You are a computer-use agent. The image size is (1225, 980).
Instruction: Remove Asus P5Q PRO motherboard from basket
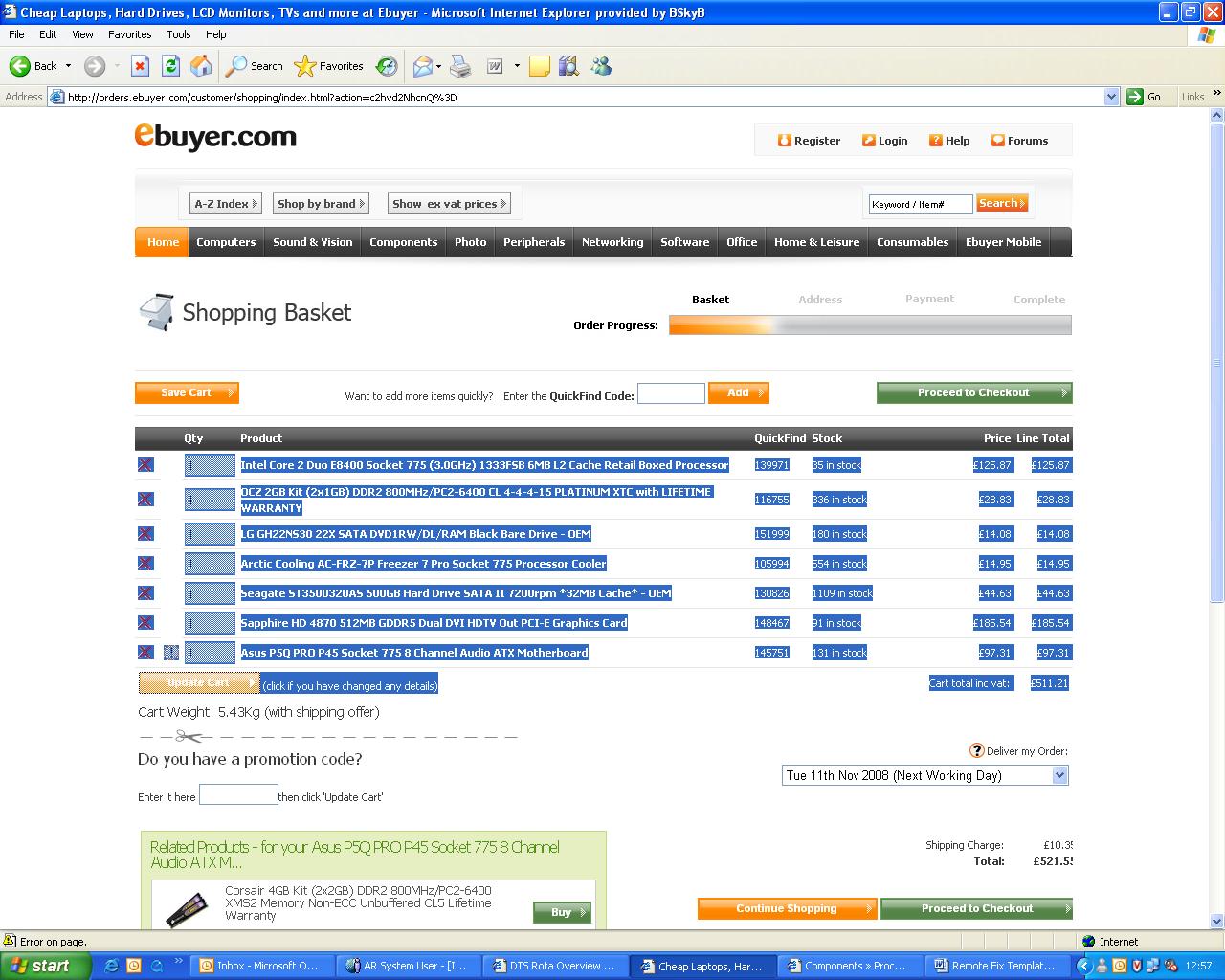(145, 652)
